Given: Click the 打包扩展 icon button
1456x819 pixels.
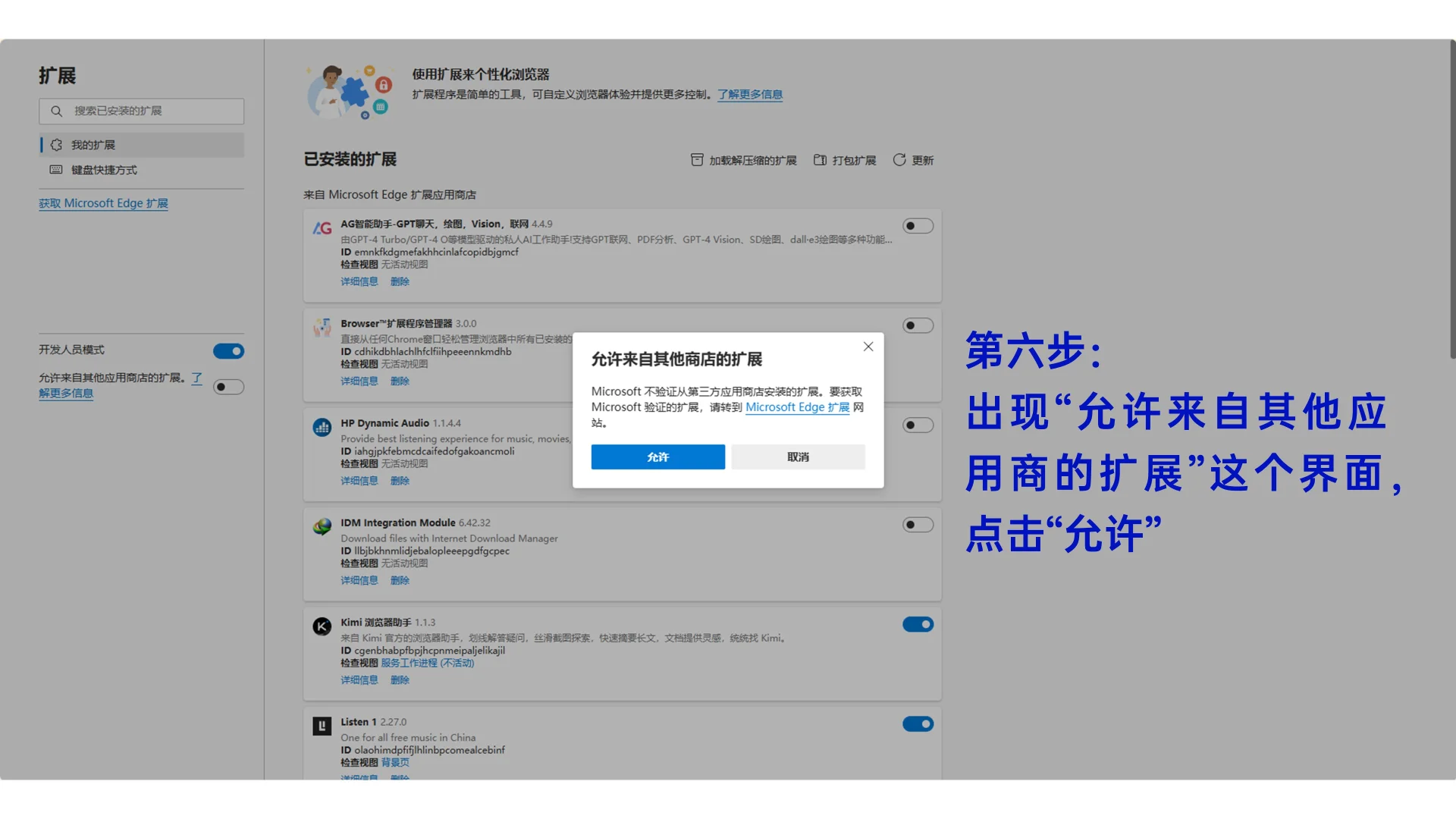Looking at the screenshot, I should point(820,160).
